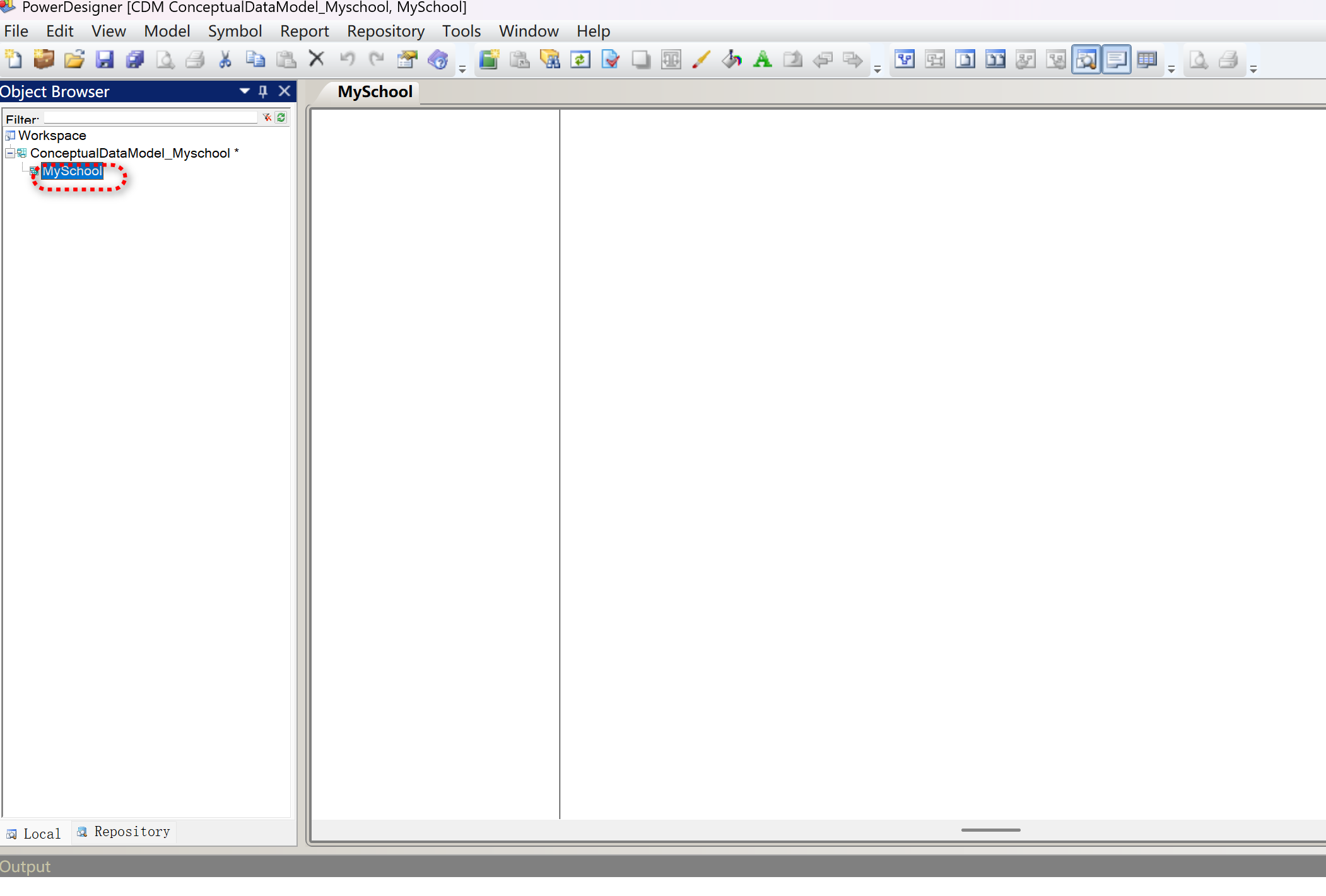Click the Check Model icon with red checkmark

click(x=611, y=60)
